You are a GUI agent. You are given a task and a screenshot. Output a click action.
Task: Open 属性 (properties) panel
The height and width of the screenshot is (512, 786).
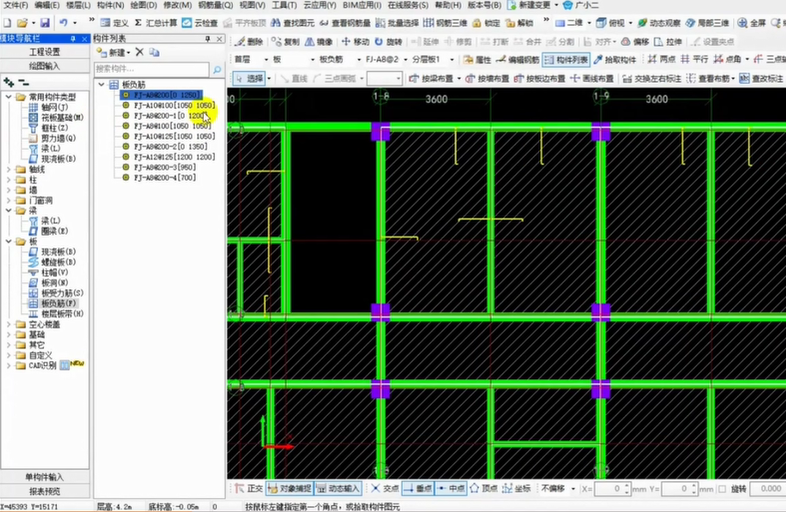tap(477, 60)
